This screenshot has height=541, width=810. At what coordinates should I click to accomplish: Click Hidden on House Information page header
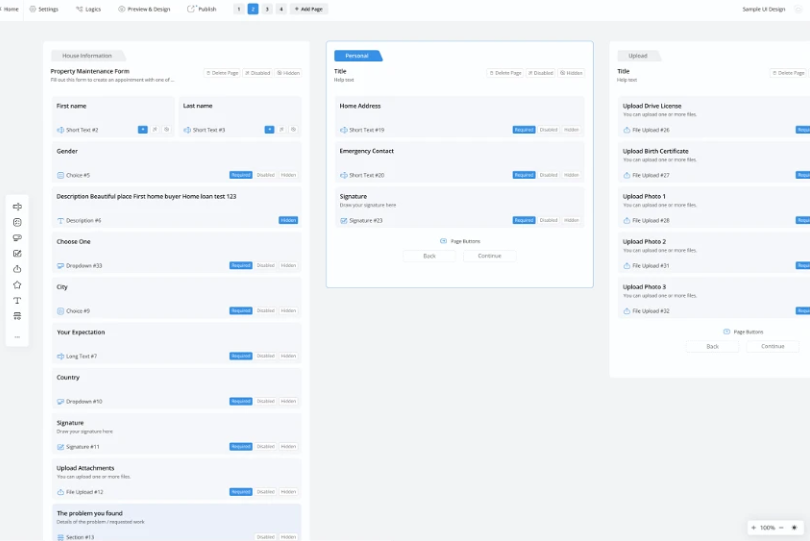[x=288, y=73]
